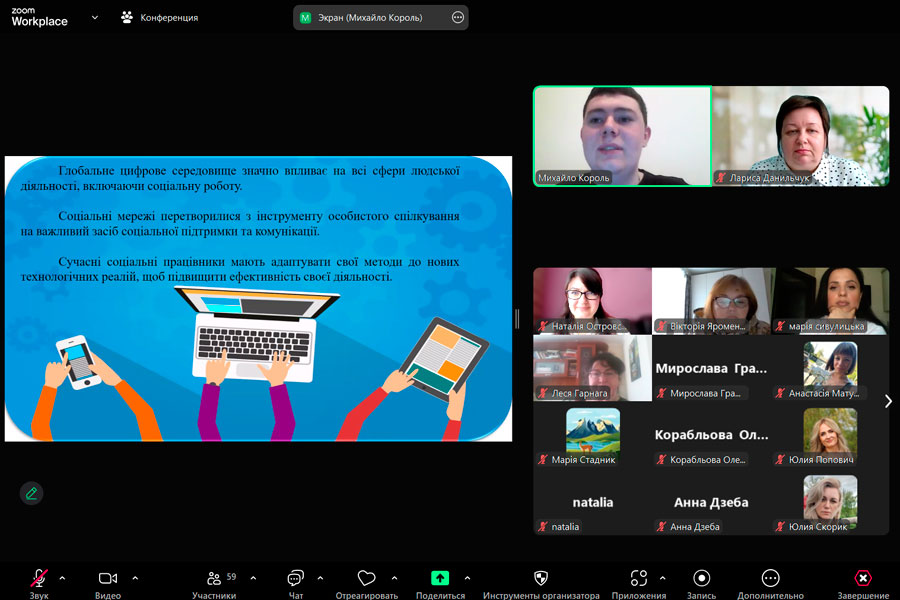This screenshot has width=900, height=600.
Task: Click the red Завершение end meeting button
Action: (x=863, y=583)
